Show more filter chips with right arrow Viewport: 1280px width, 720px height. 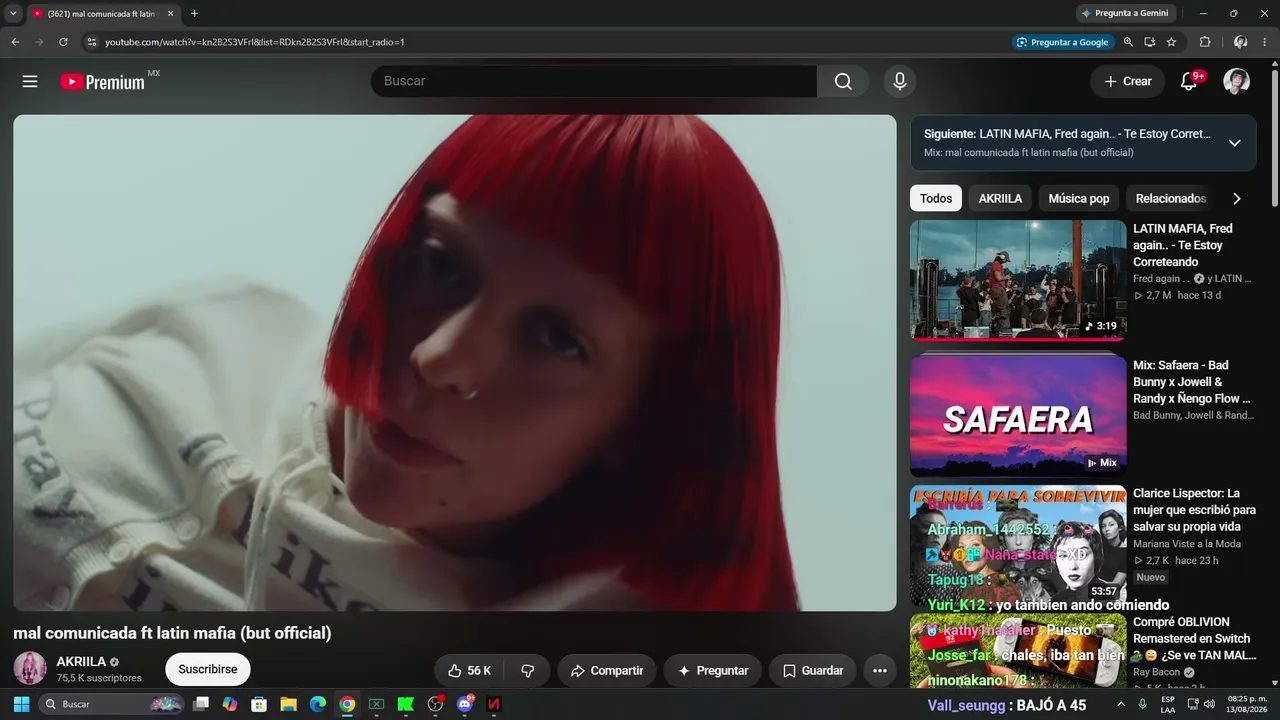click(1237, 199)
